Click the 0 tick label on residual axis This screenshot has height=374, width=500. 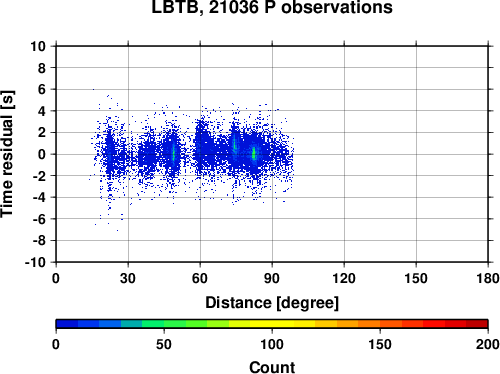click(x=42, y=154)
